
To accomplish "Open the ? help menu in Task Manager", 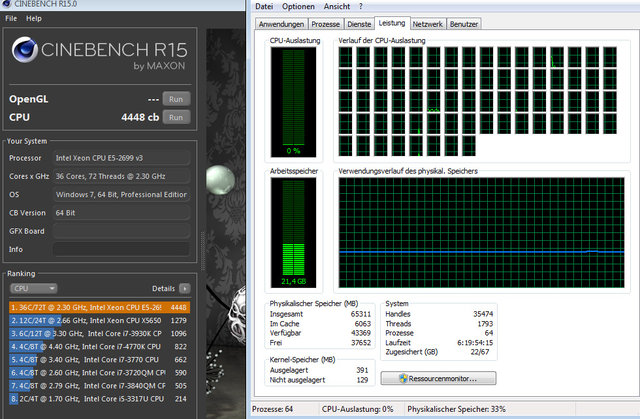I will (360, 7).
